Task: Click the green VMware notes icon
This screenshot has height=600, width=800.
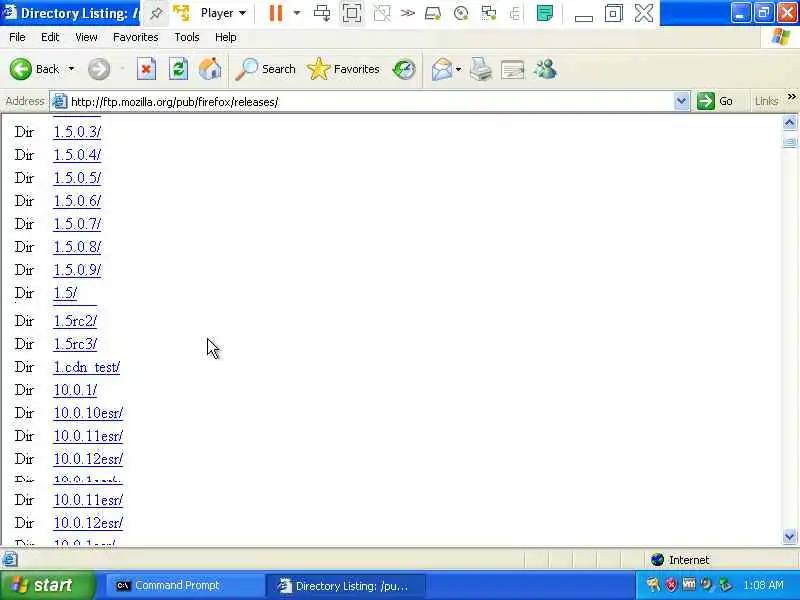Action: tap(545, 13)
